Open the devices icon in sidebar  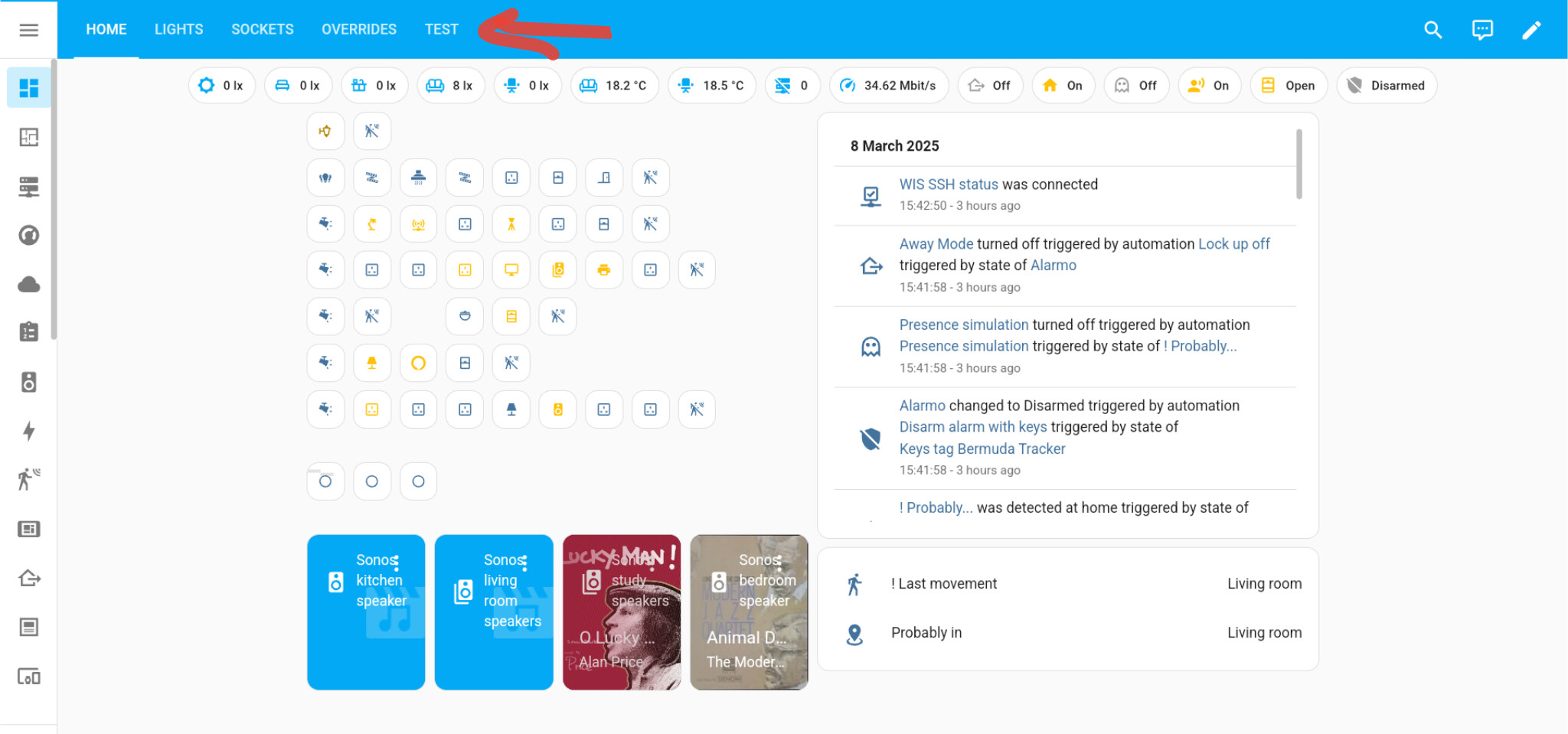pos(29,677)
